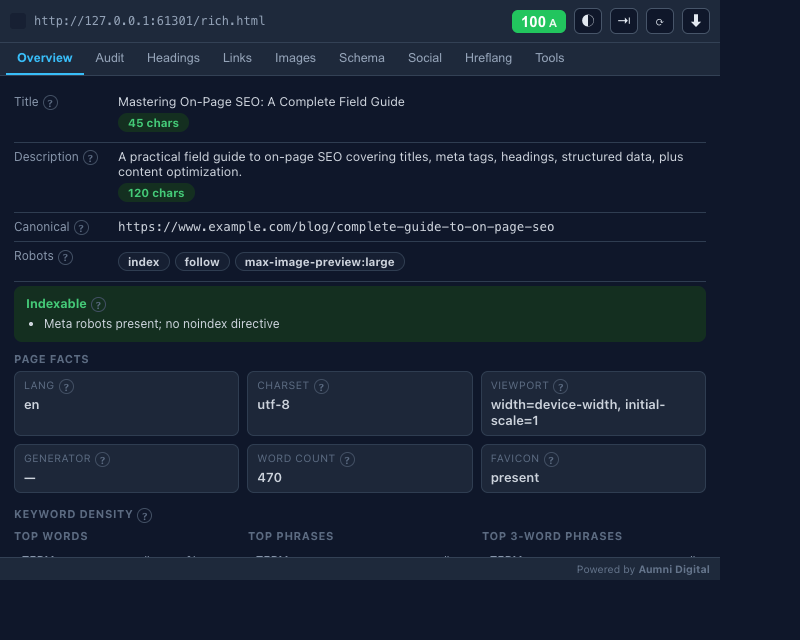Click the title text Mastering On-Page SEO
The image size is (800, 640).
coord(261,102)
